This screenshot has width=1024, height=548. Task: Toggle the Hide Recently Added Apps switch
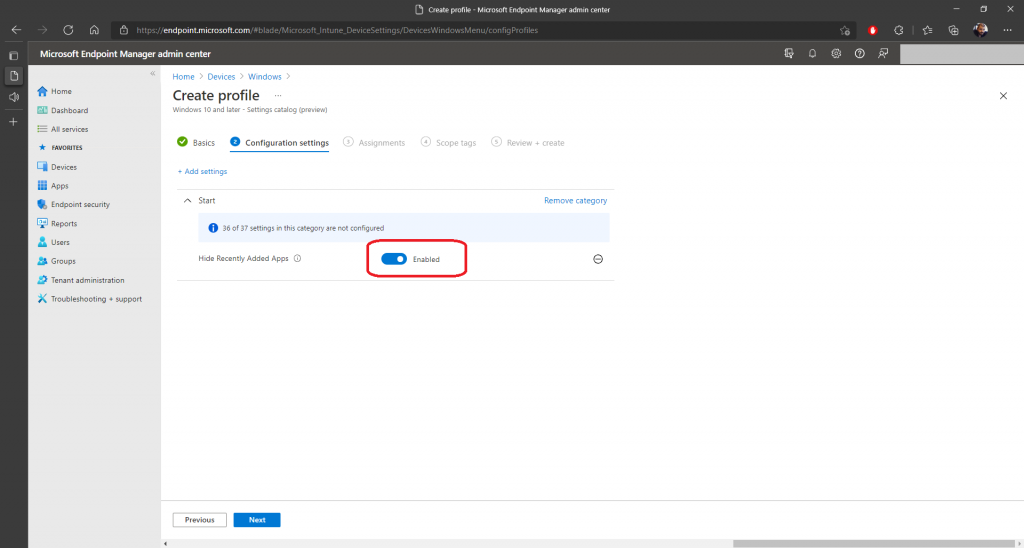pyautogui.click(x=394, y=259)
